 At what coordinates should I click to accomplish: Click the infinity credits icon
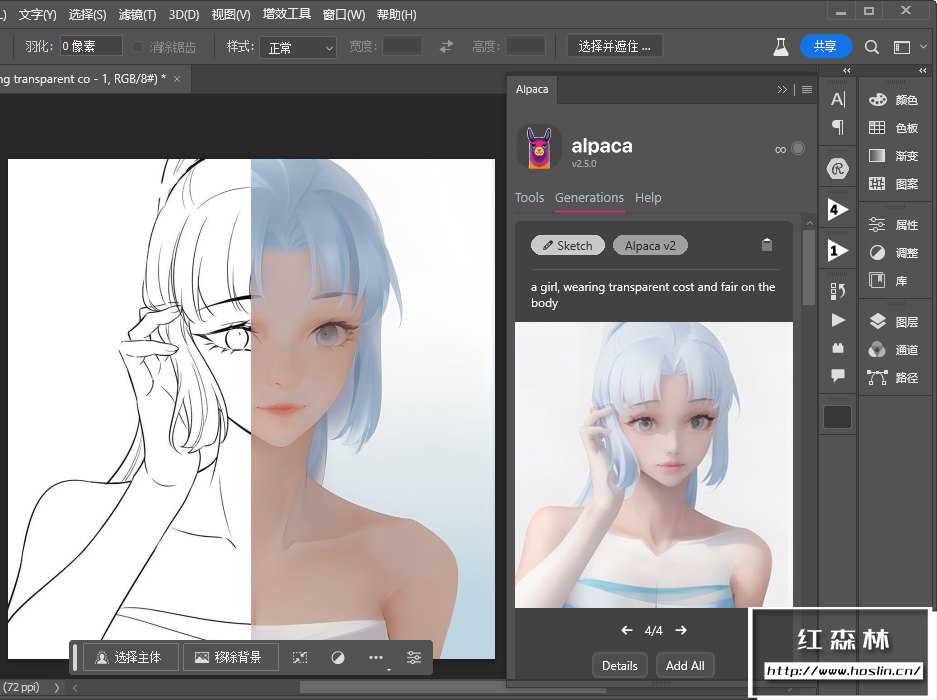[x=780, y=149]
